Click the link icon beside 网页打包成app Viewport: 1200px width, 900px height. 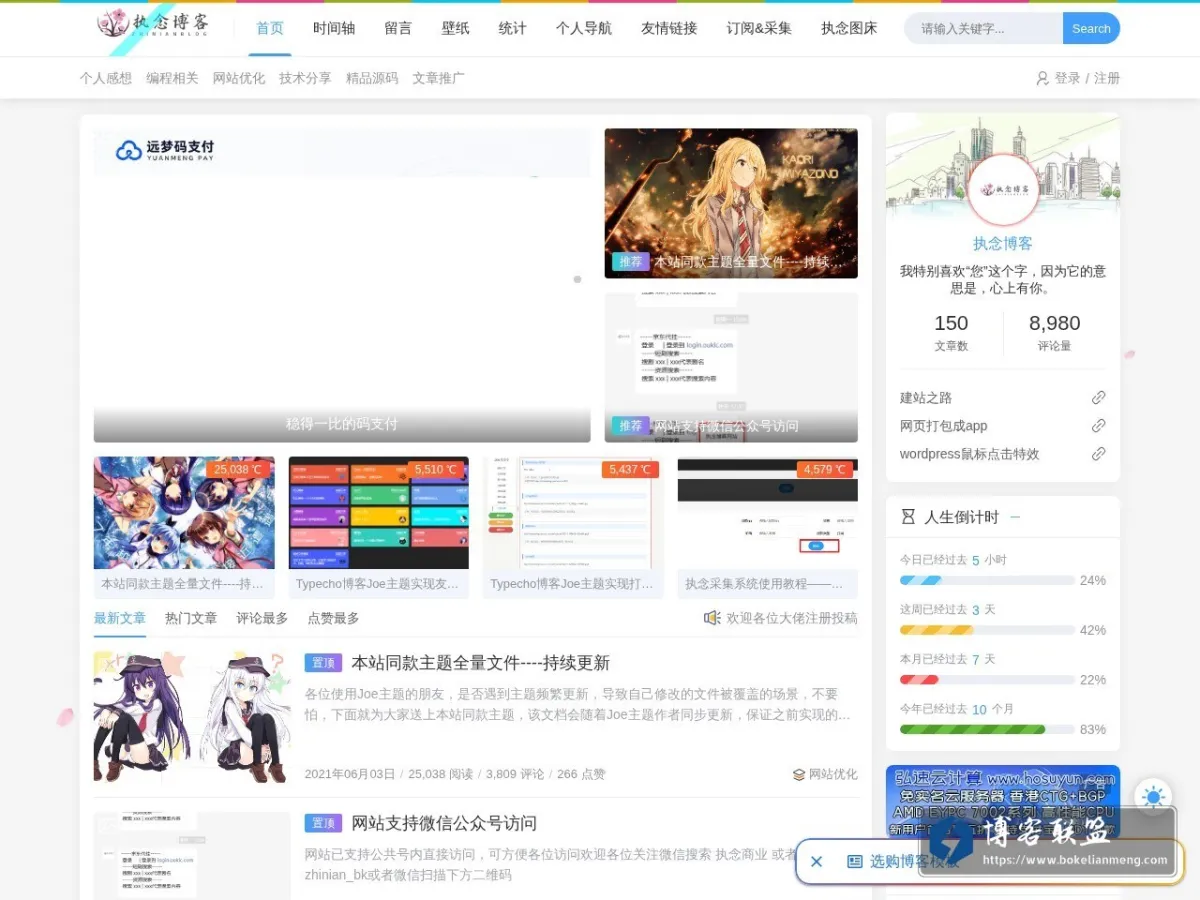[1098, 426]
